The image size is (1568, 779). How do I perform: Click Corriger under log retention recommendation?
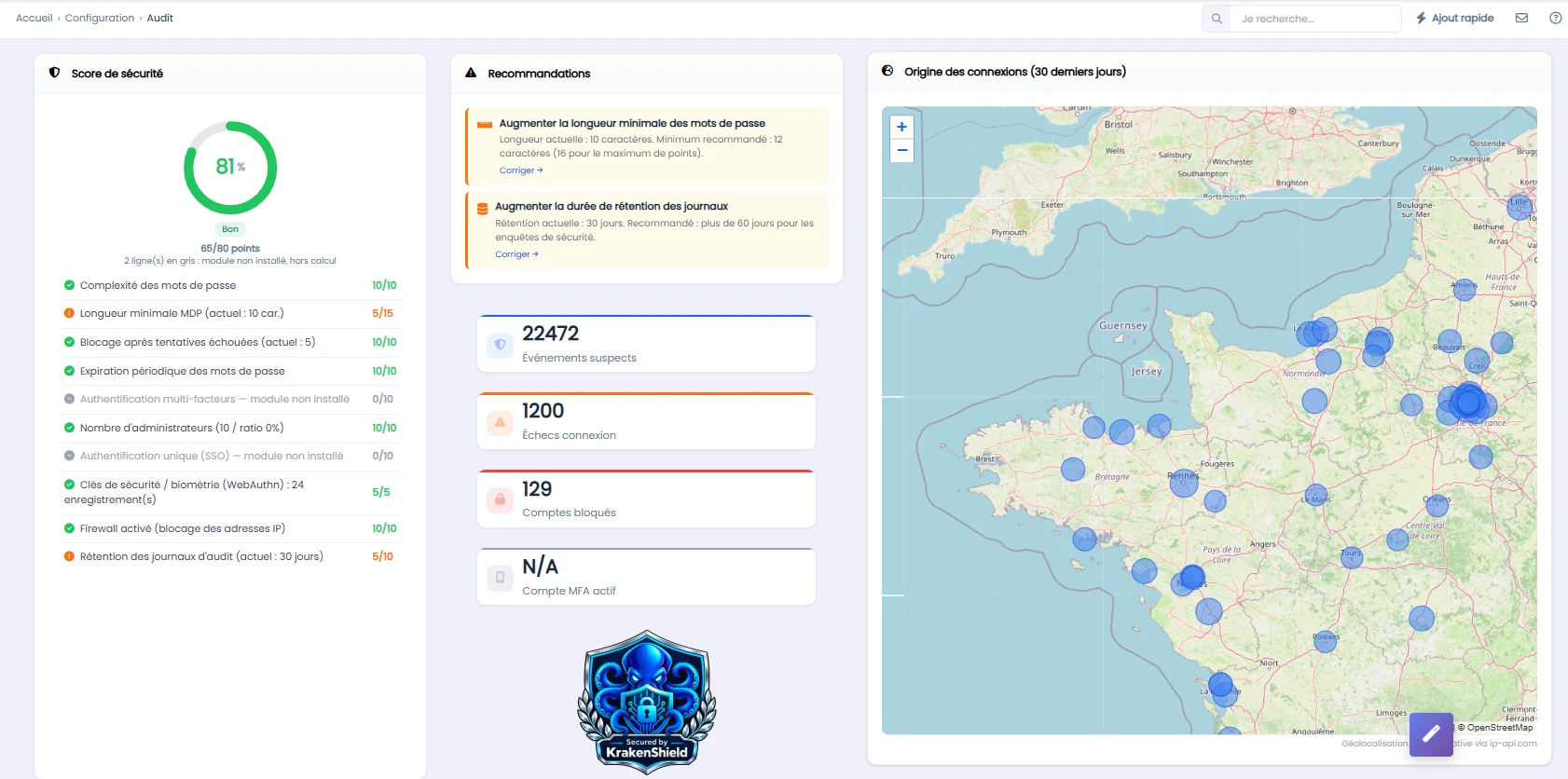coord(516,254)
